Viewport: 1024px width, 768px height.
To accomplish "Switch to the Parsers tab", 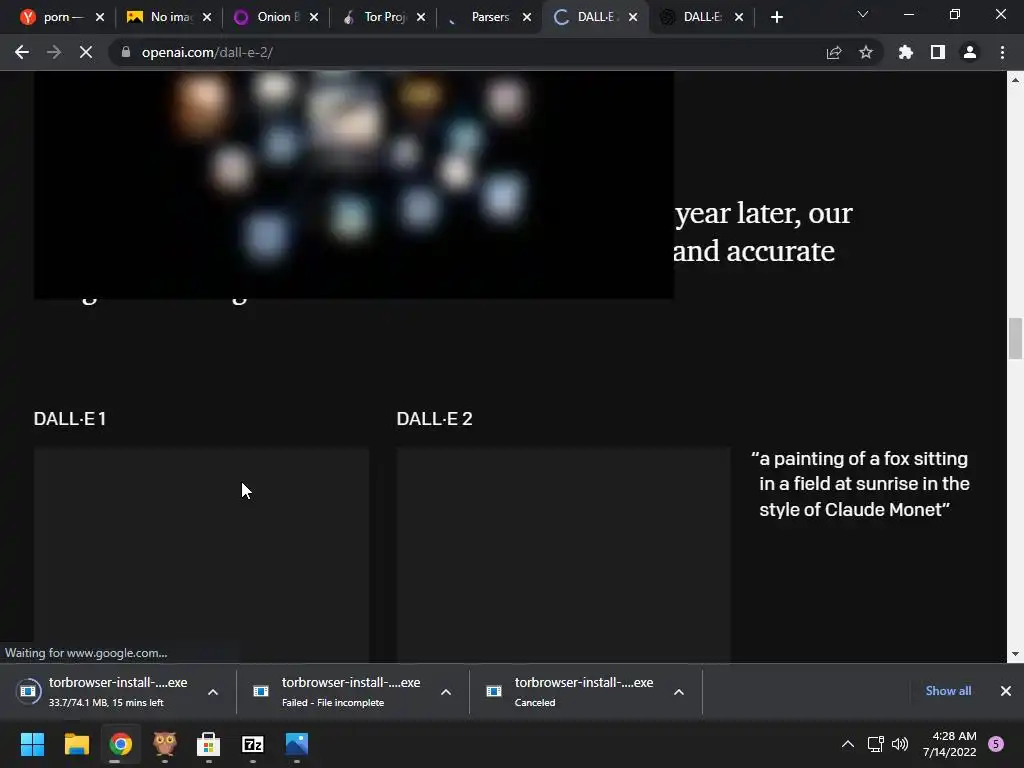I will coord(490,17).
